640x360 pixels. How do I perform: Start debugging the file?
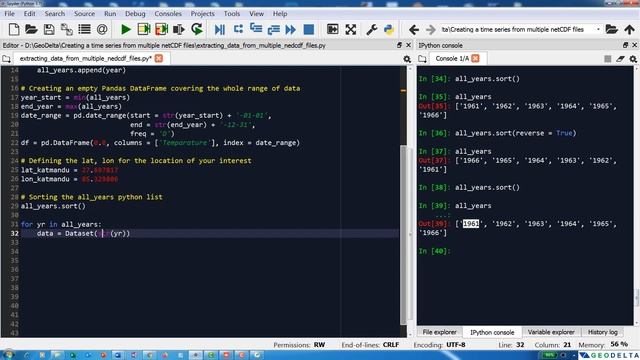220,29
